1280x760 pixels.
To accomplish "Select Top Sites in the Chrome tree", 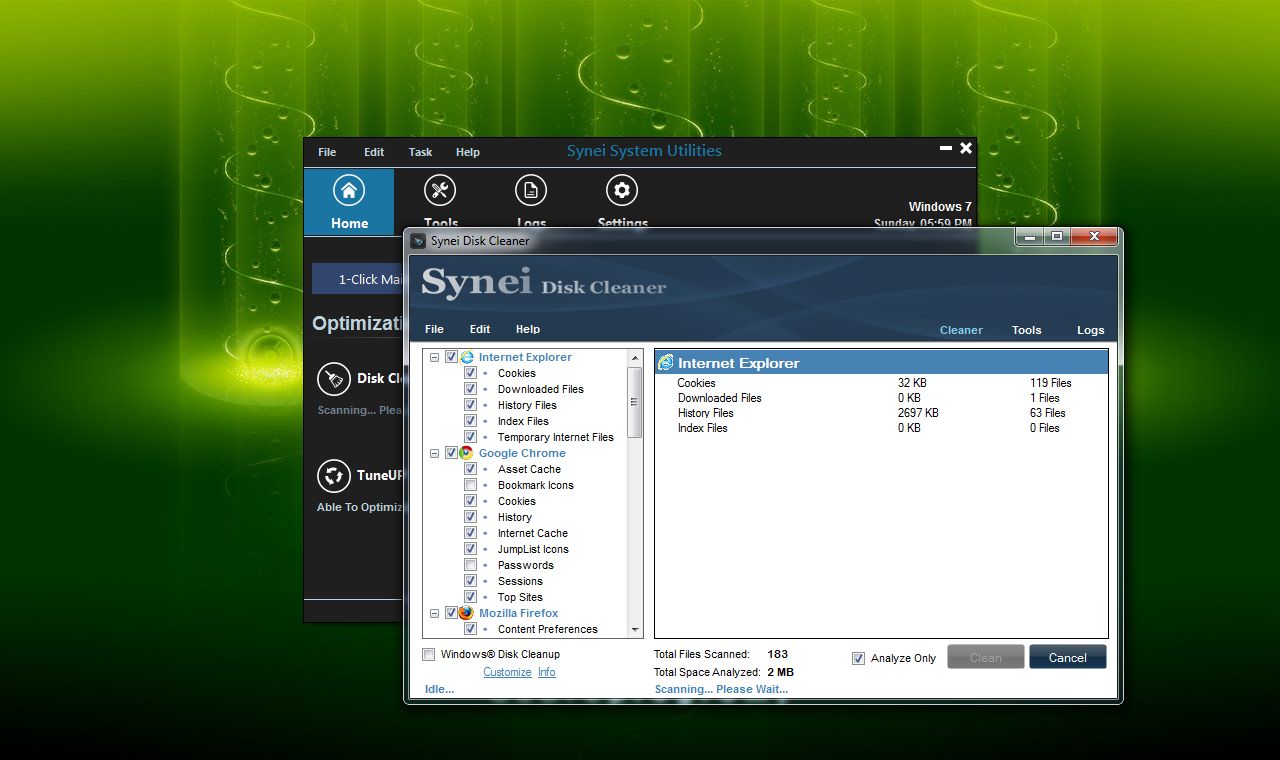I will point(520,597).
